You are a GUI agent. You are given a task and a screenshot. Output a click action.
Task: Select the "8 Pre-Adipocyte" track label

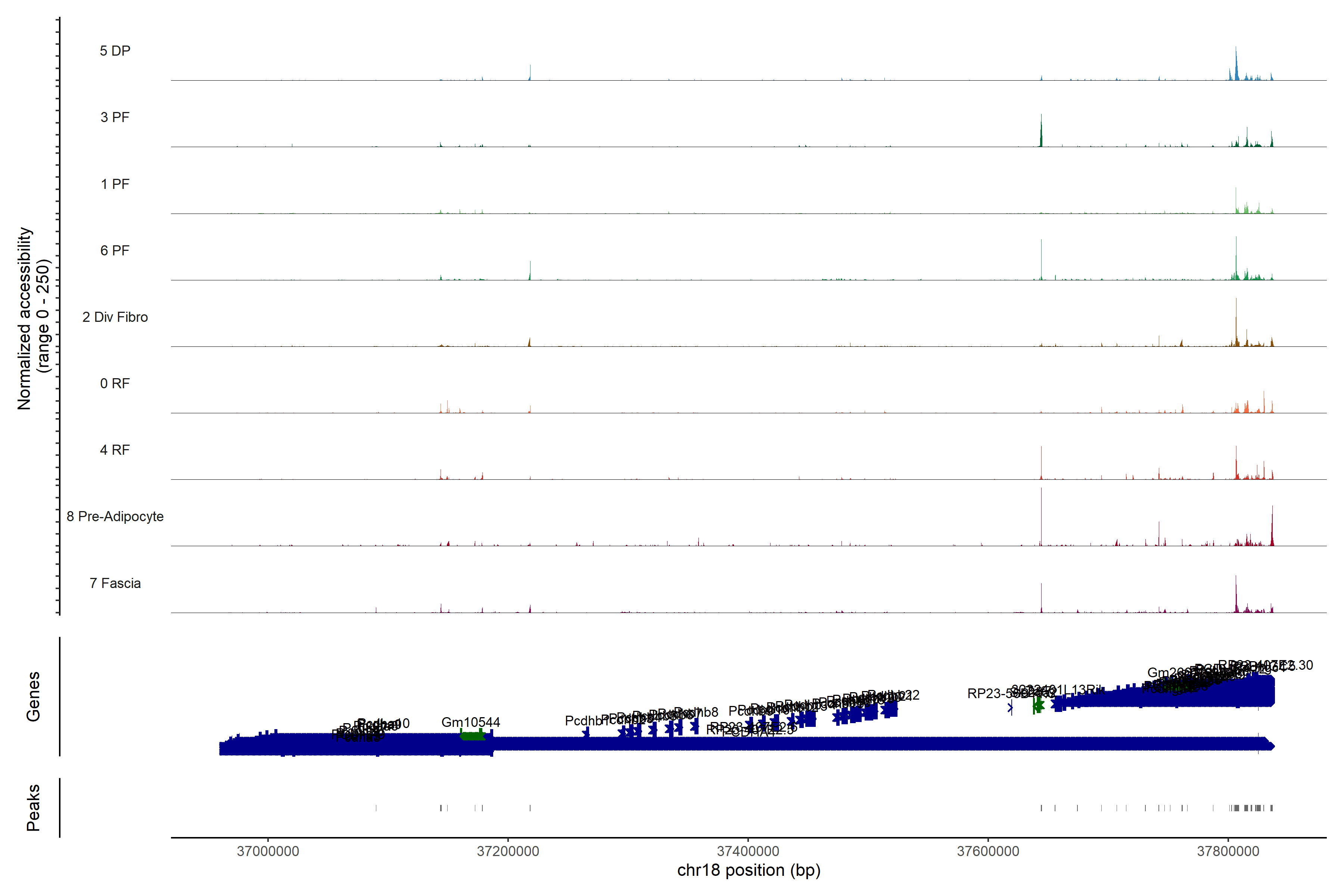115,517
